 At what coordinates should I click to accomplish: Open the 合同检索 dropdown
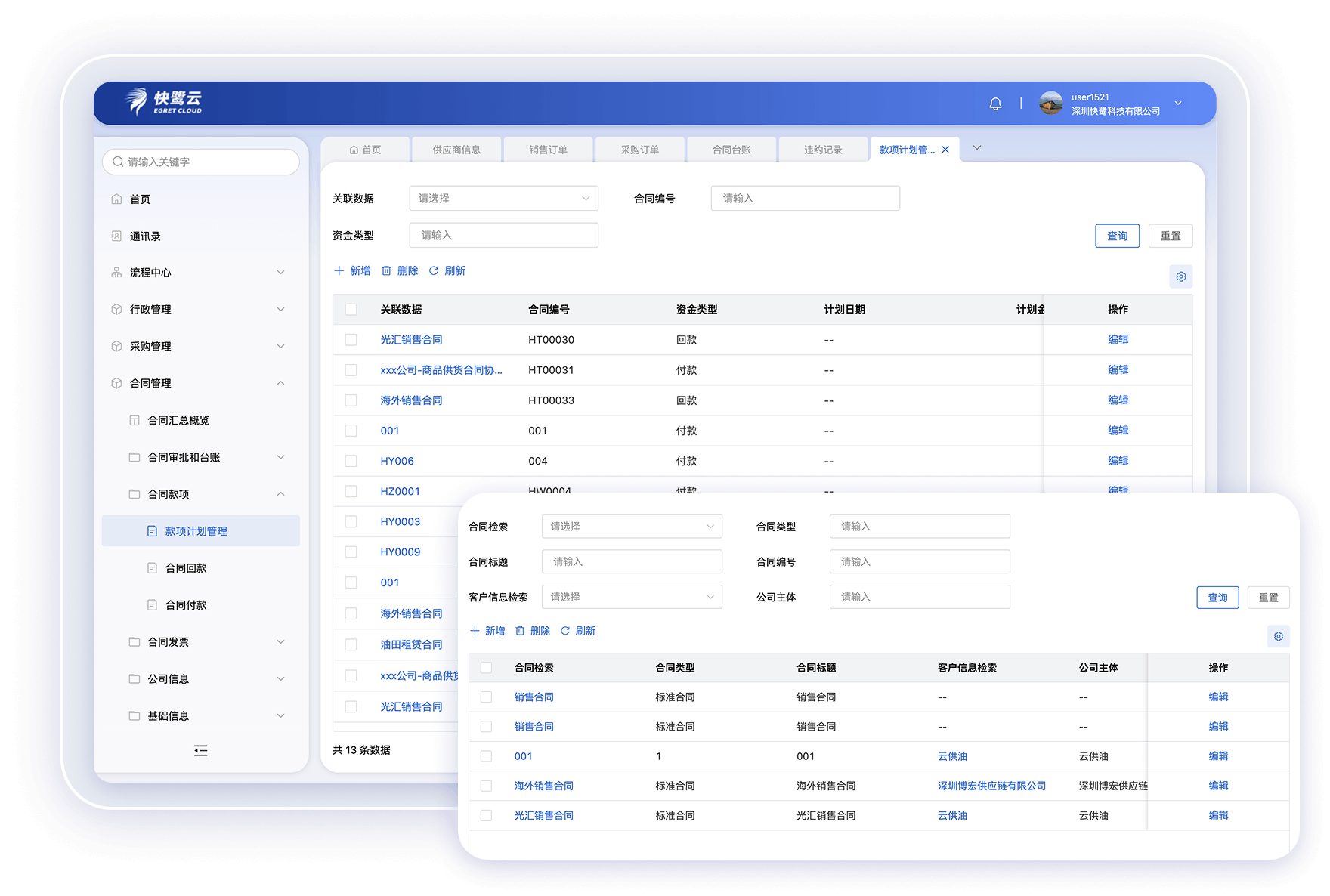[632, 527]
